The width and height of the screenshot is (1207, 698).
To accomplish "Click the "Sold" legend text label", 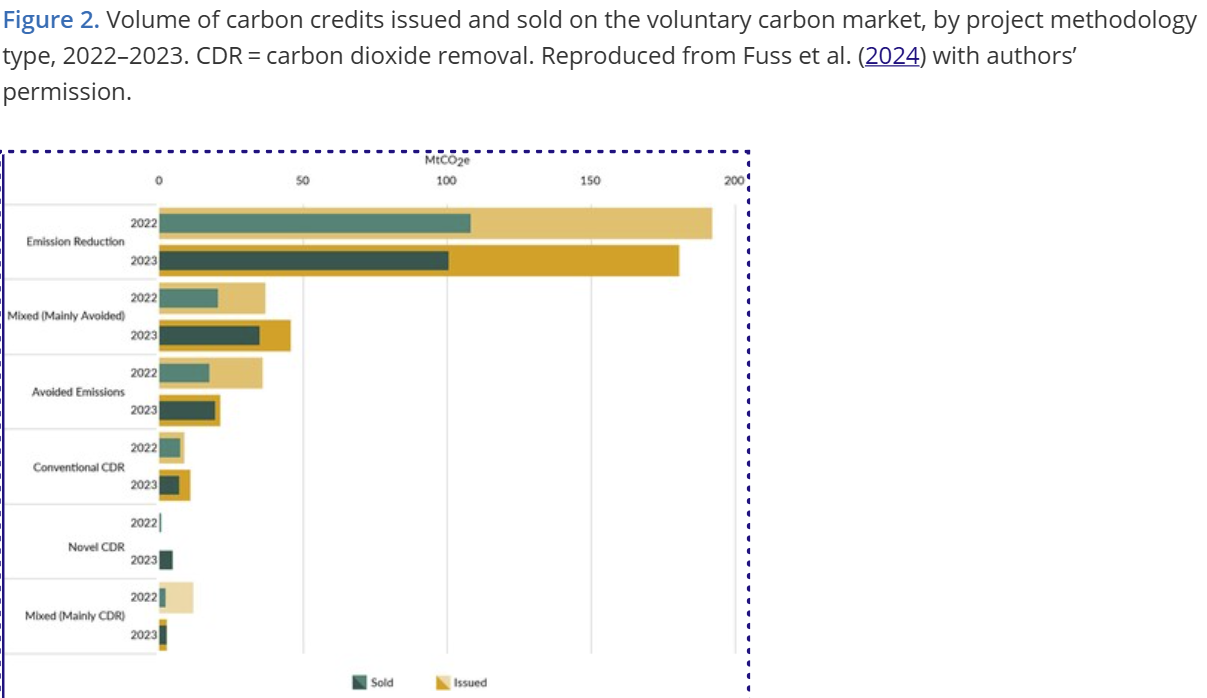I will 382,682.
